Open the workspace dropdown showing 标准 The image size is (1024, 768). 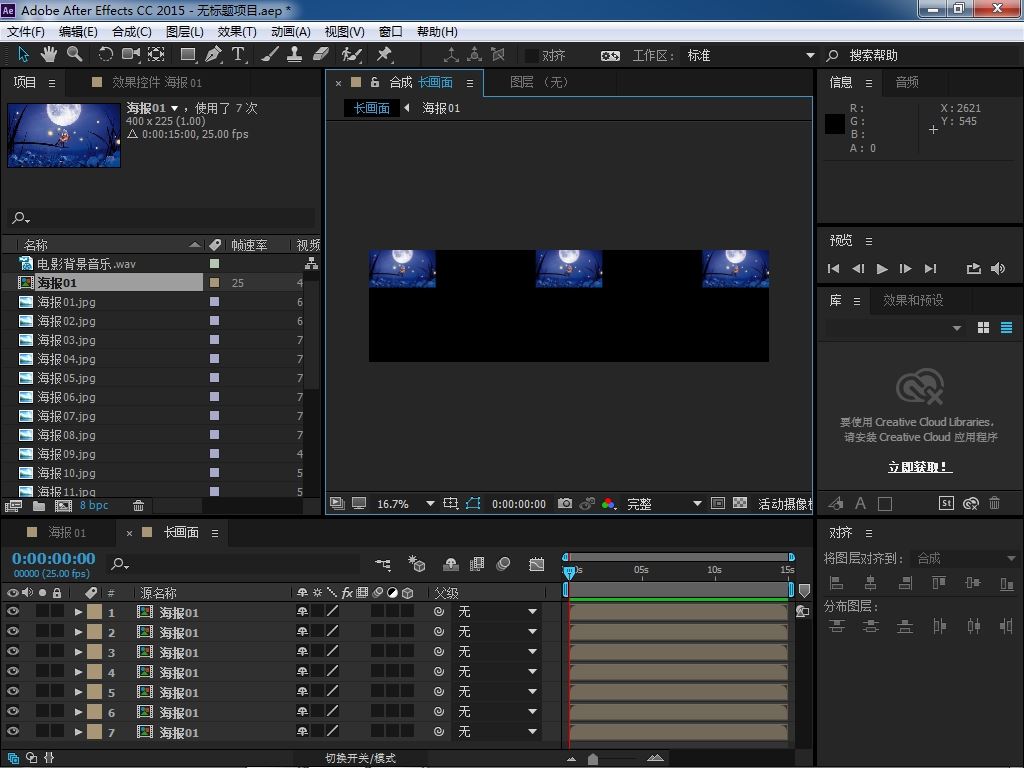(x=750, y=56)
